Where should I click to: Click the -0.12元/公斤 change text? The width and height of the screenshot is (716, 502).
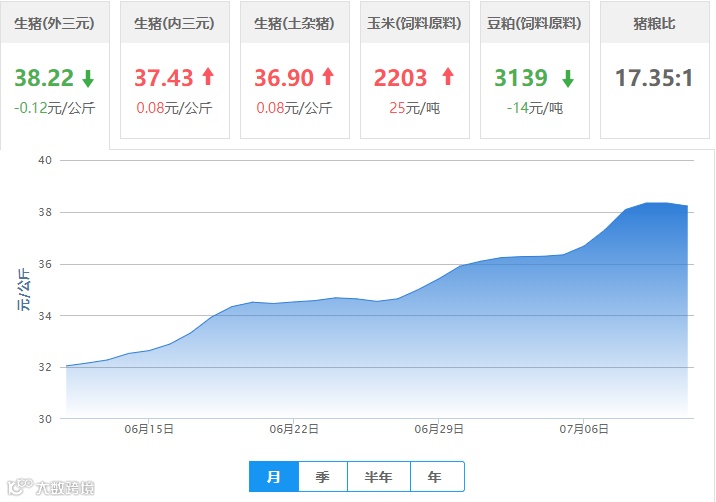pos(55,108)
